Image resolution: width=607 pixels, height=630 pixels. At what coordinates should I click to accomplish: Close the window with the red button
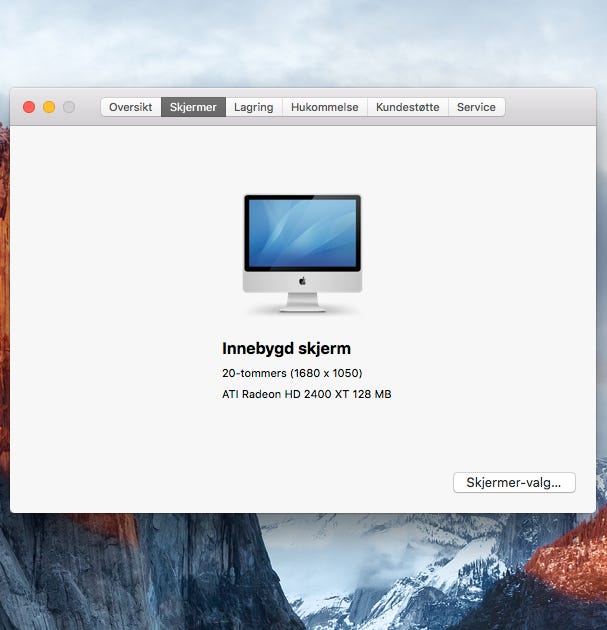[x=29, y=107]
